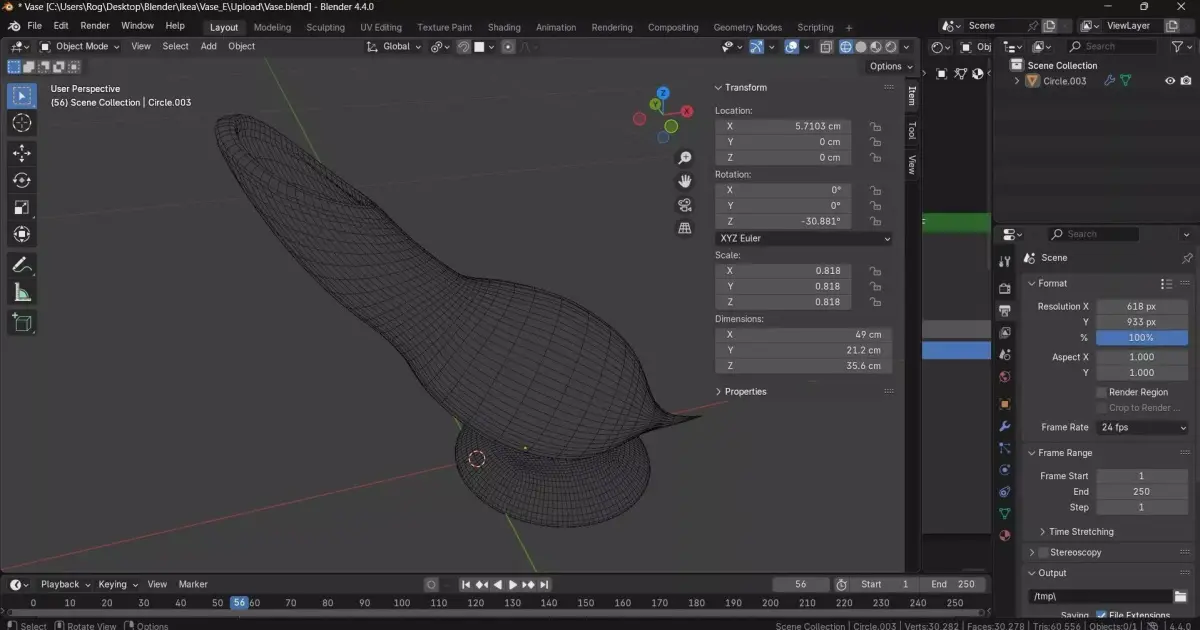Click the Marker menu in timeline
Screen dimensions: 1200x630
point(193,584)
